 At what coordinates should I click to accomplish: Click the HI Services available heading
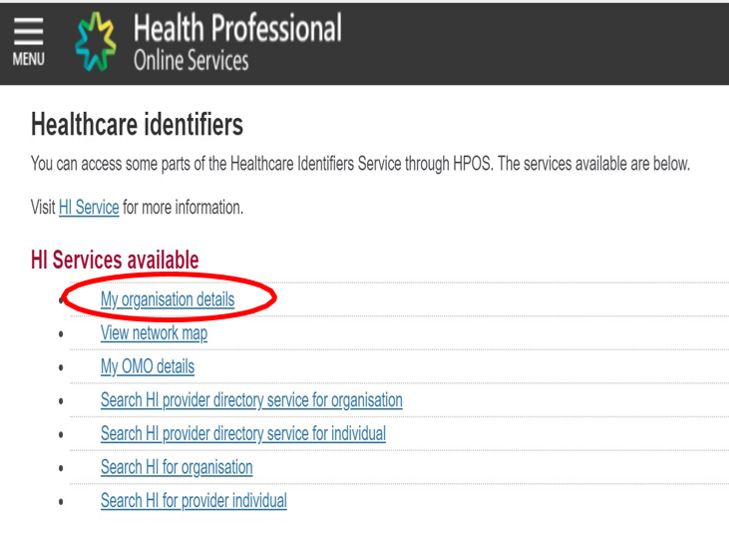[x=115, y=260]
